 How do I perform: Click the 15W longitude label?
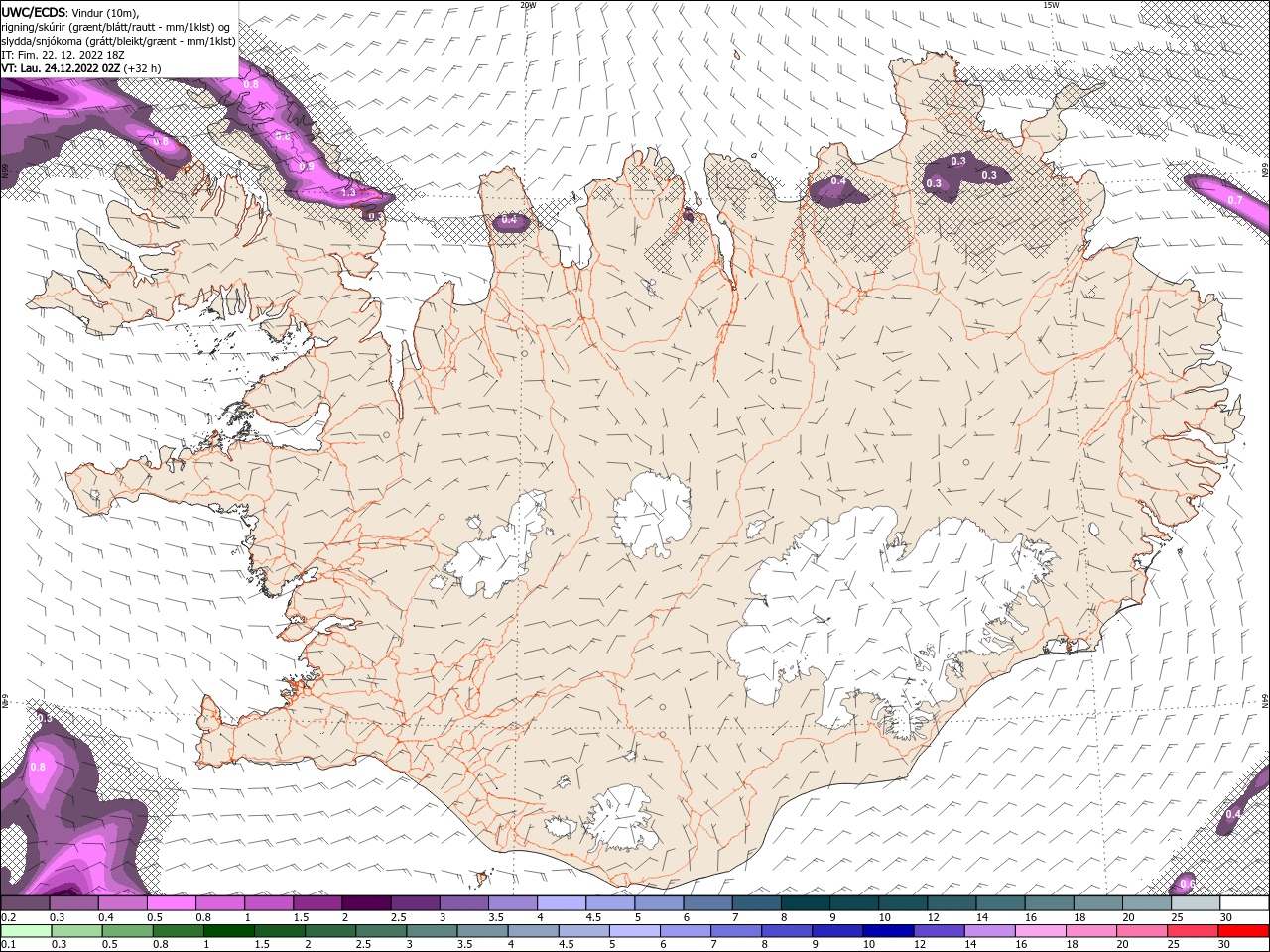click(1051, 5)
